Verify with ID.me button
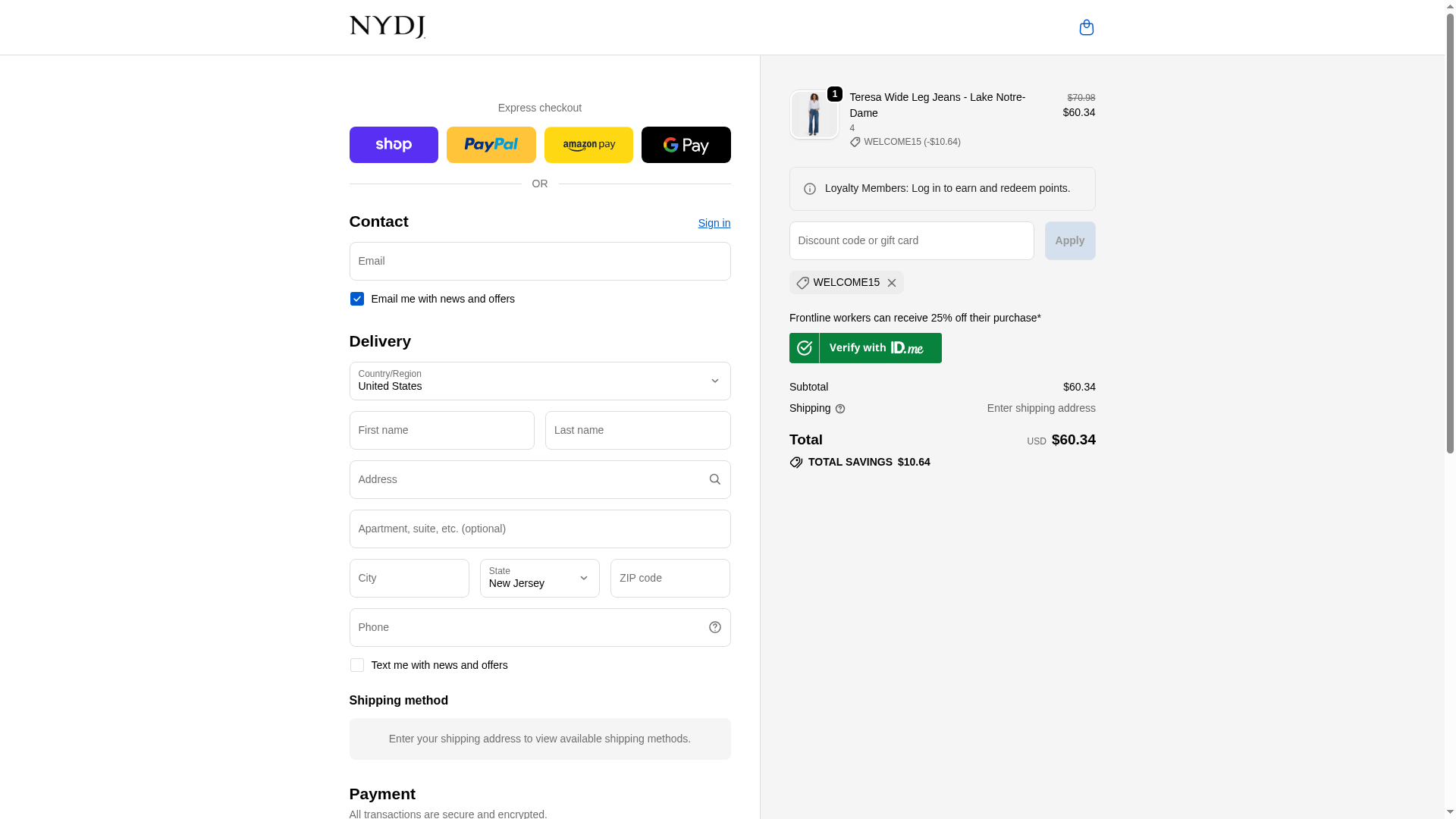 [865, 348]
